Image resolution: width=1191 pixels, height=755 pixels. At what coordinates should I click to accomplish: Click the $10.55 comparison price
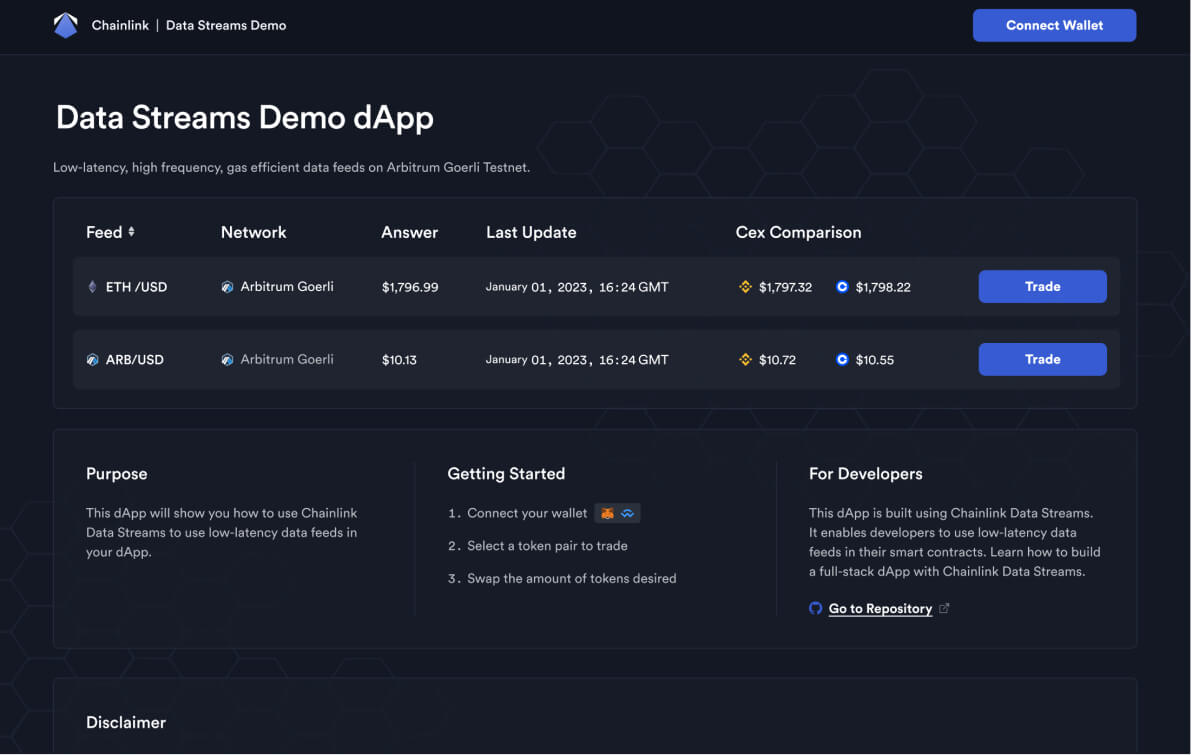tap(874, 360)
